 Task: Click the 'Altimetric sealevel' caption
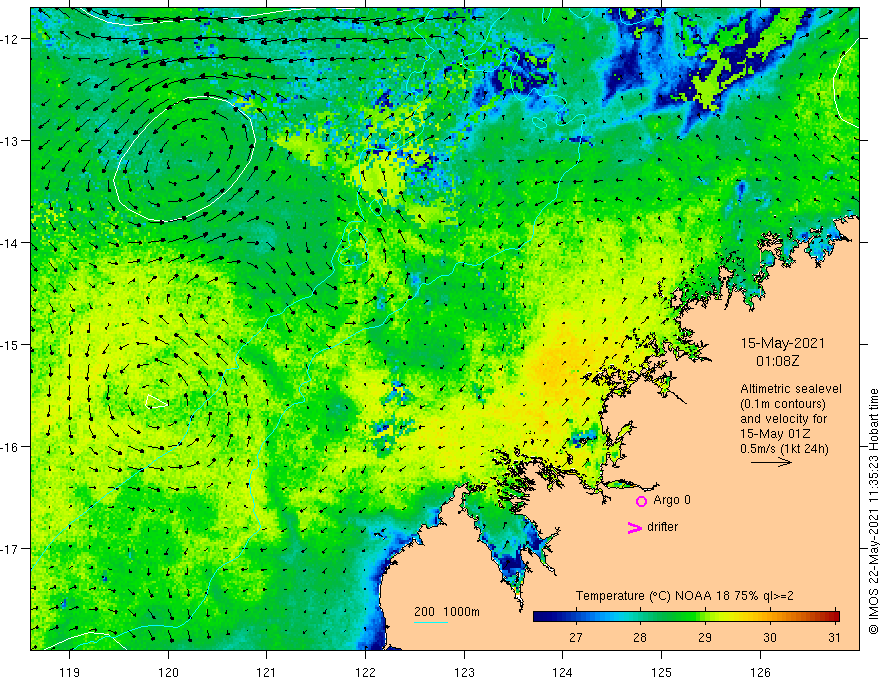point(791,389)
